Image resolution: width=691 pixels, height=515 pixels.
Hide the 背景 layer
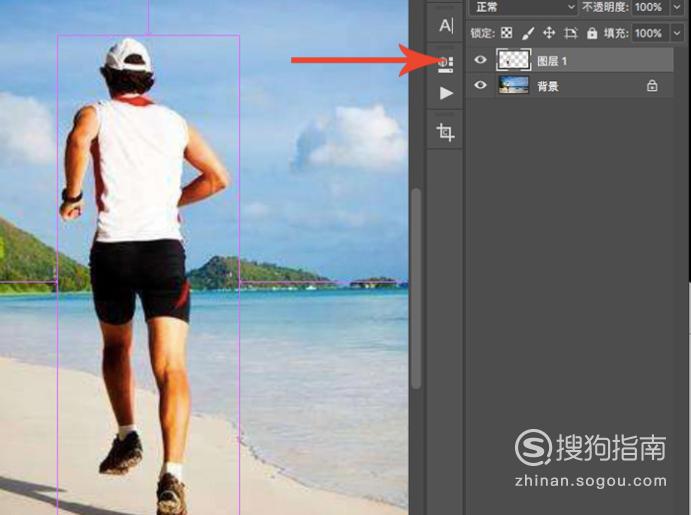point(480,85)
